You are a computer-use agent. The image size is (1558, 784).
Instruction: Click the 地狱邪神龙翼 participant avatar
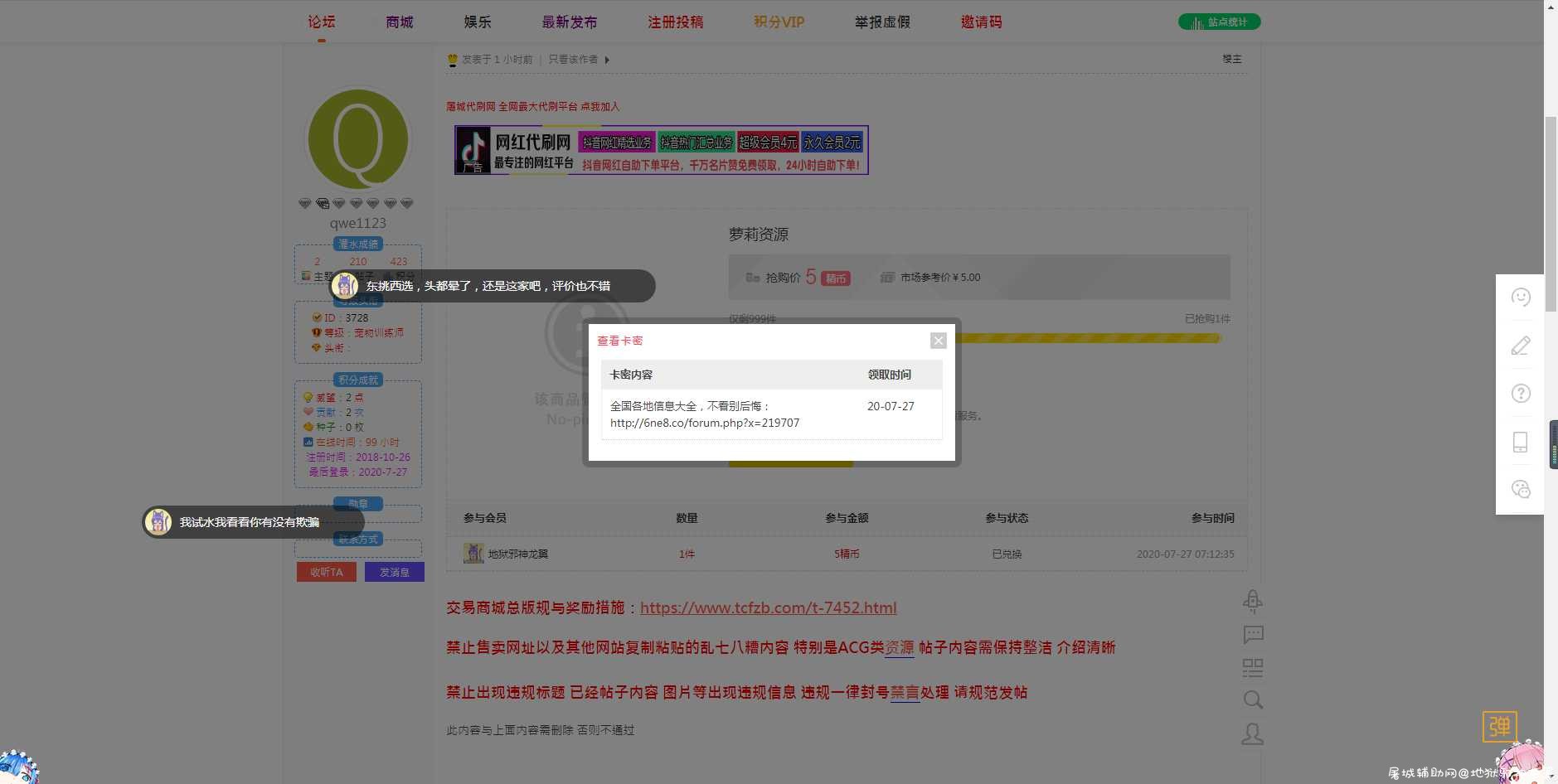click(x=473, y=553)
